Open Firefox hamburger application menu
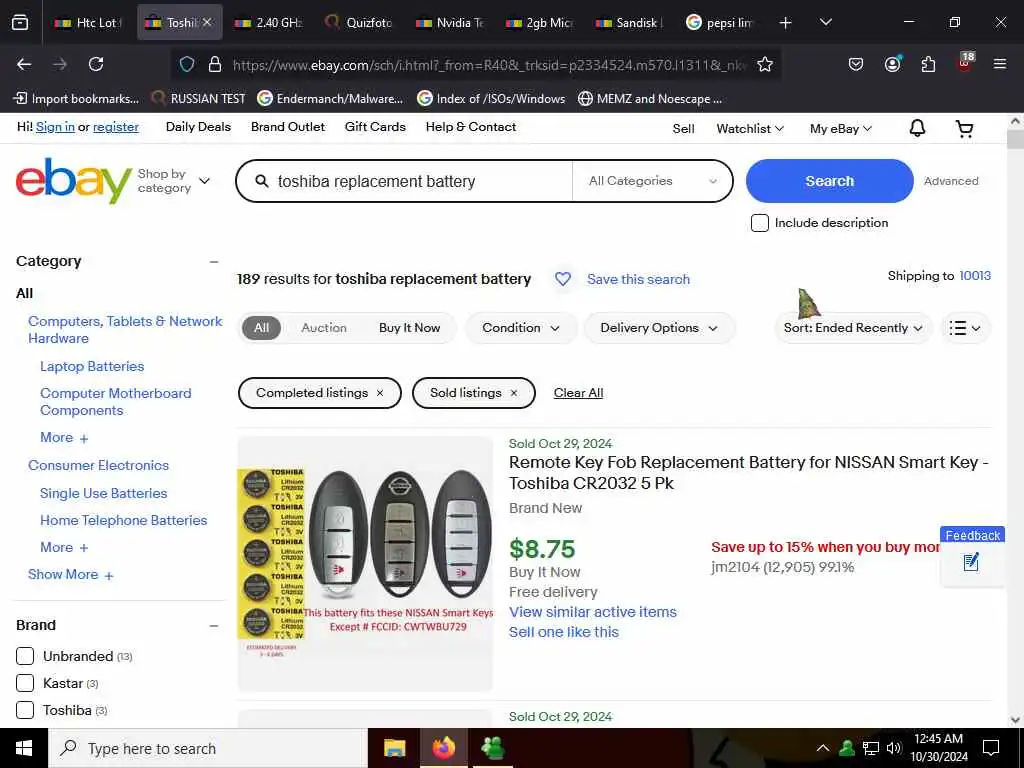 pyautogui.click(x=999, y=64)
